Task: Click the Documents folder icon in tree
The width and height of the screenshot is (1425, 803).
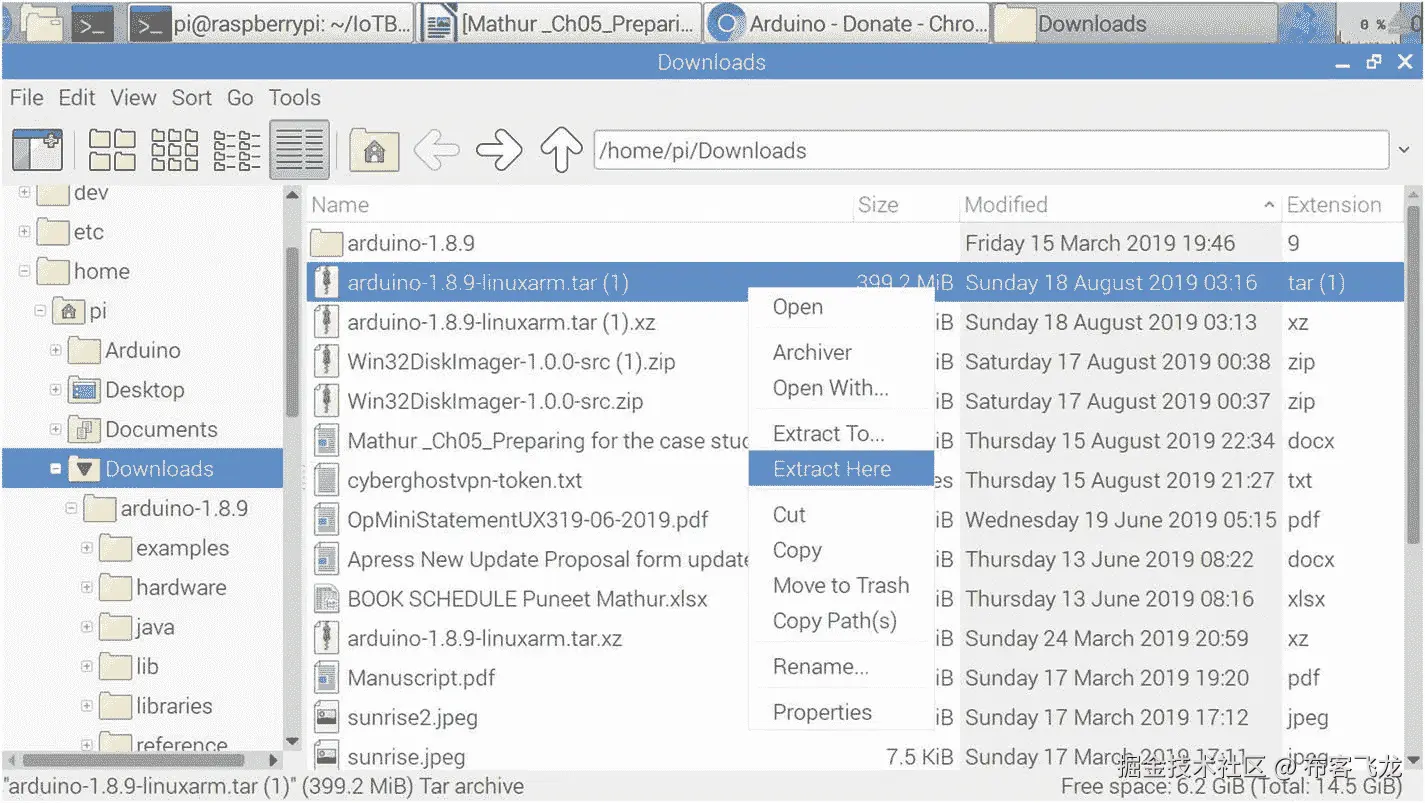Action: click(84, 430)
